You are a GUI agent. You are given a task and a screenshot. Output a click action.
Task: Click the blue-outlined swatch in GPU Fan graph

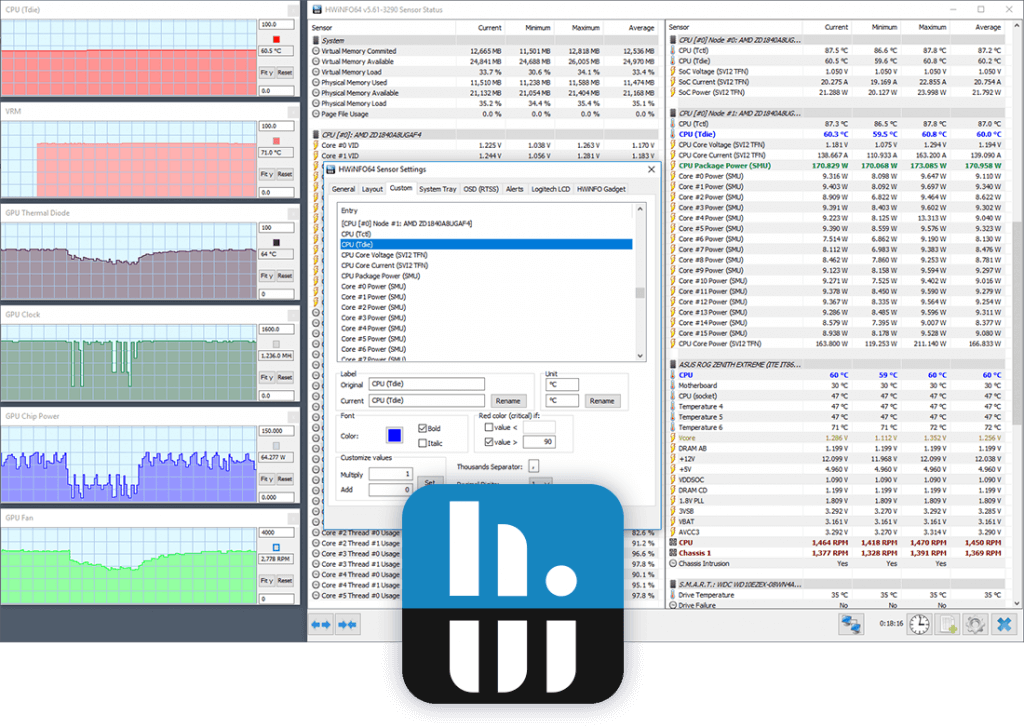(276, 547)
